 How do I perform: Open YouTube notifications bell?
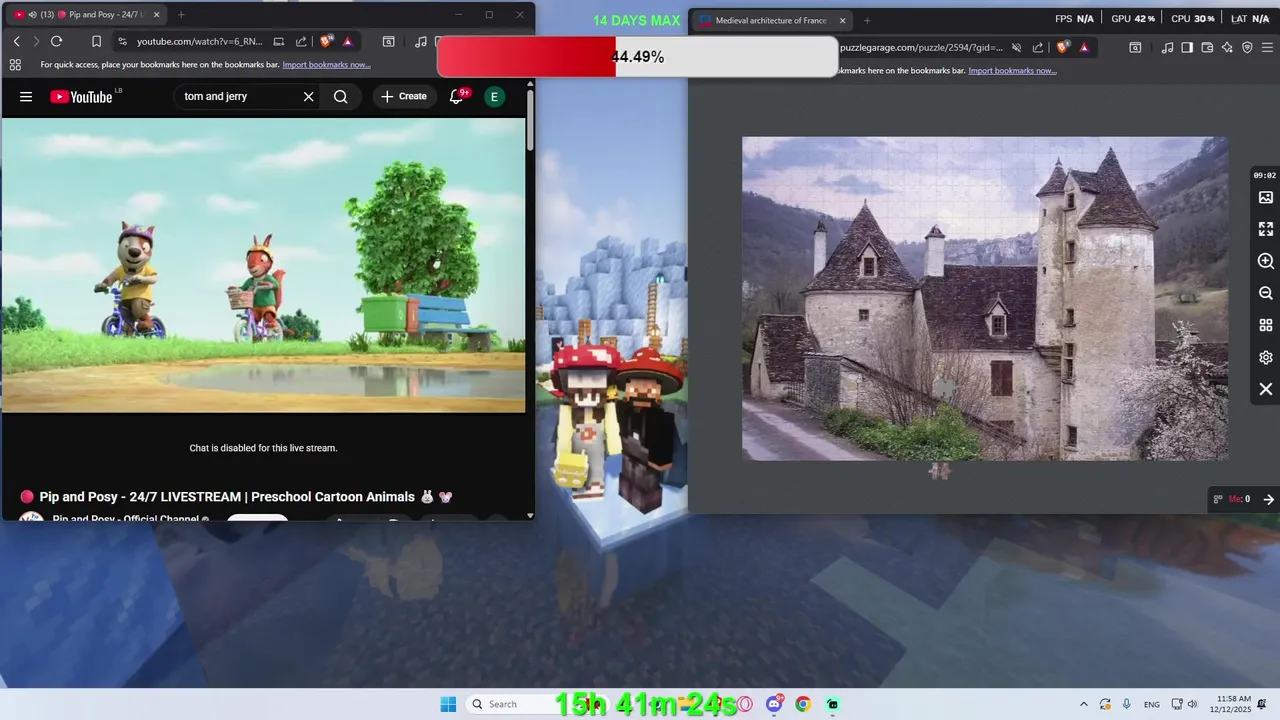457,97
